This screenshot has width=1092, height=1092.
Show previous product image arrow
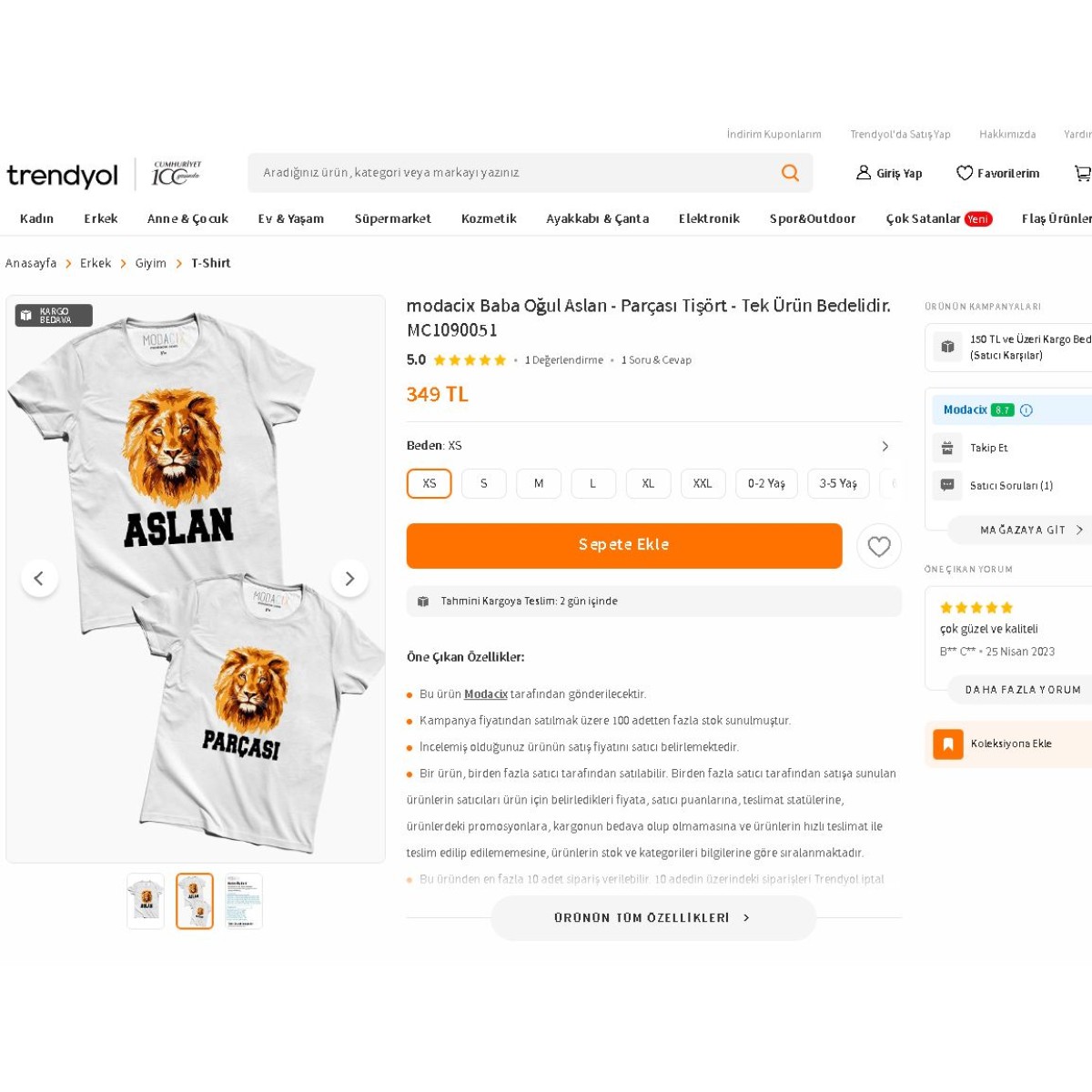[39, 578]
